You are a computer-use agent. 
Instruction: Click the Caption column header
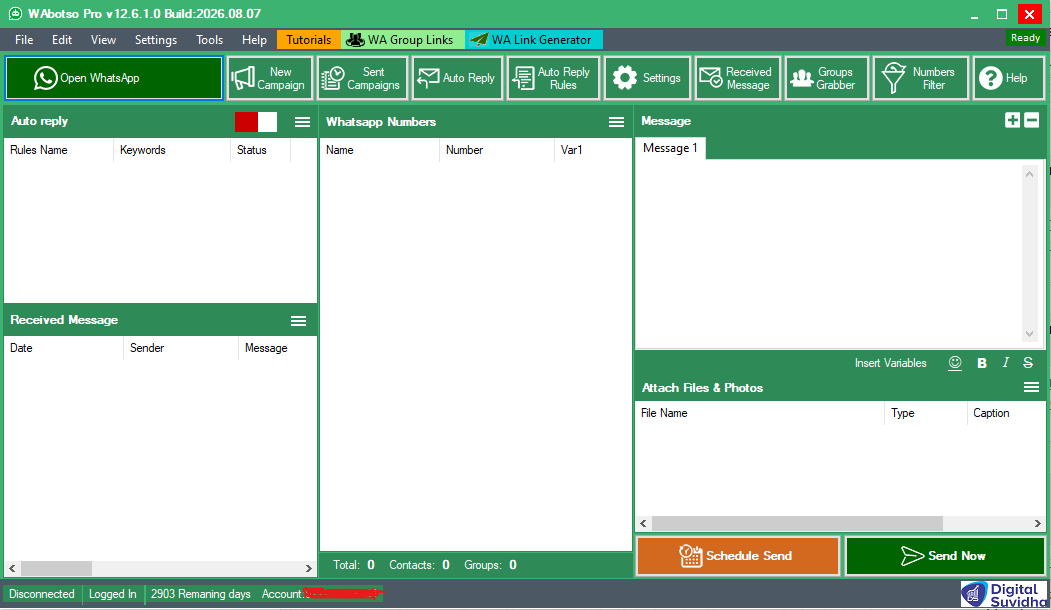click(1005, 413)
